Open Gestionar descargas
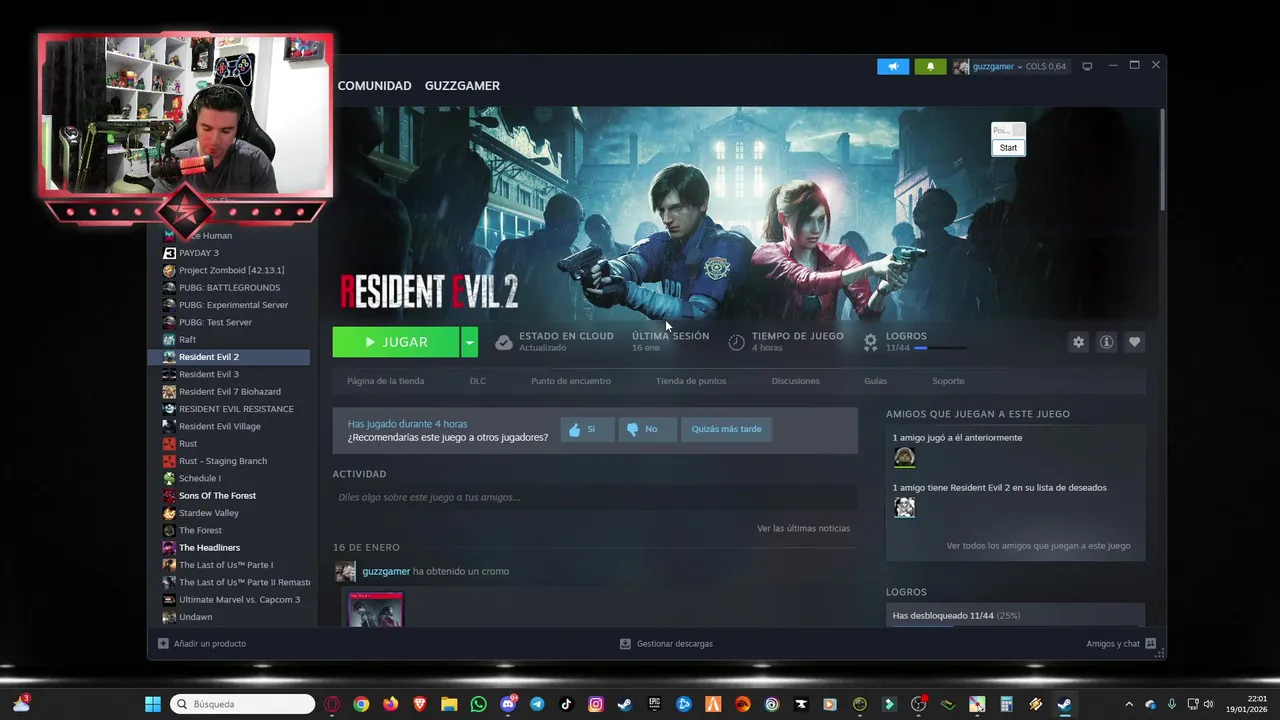This screenshot has height=720, width=1280. coord(666,644)
